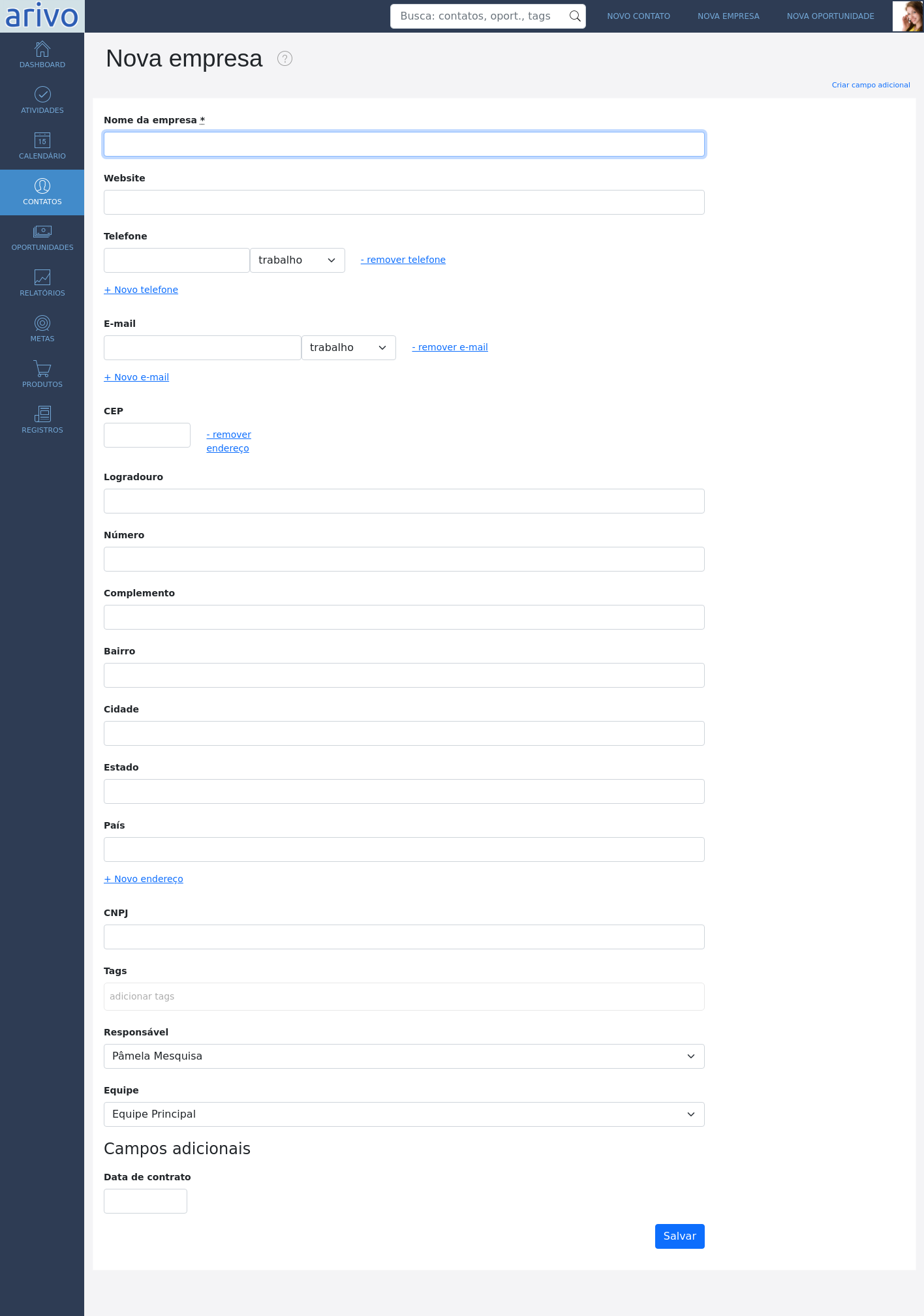Click the + Novo endereço link
The width and height of the screenshot is (924, 1316).
[x=144, y=879]
